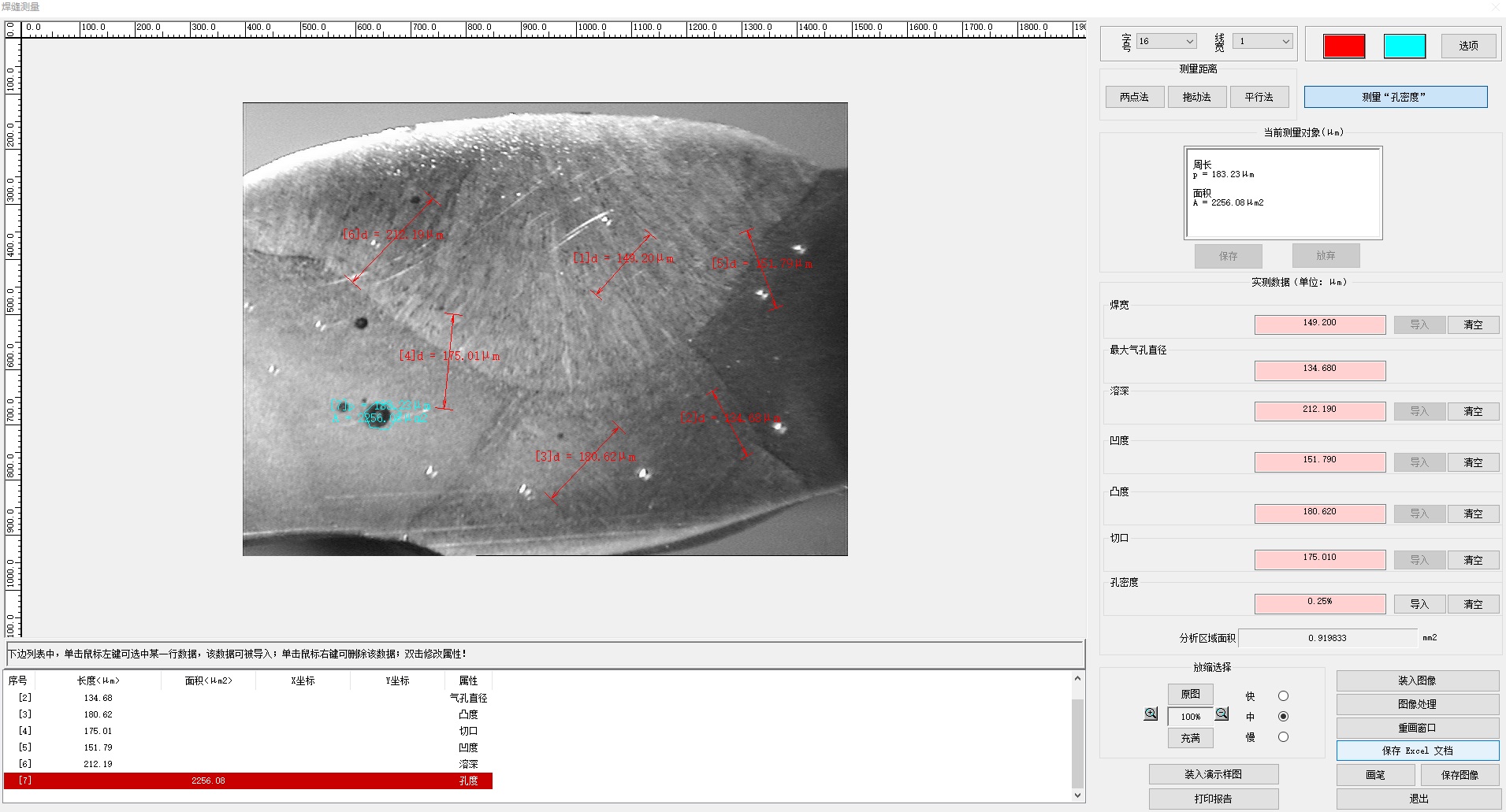Clear the 溶深 value with 清空

coord(1473,411)
